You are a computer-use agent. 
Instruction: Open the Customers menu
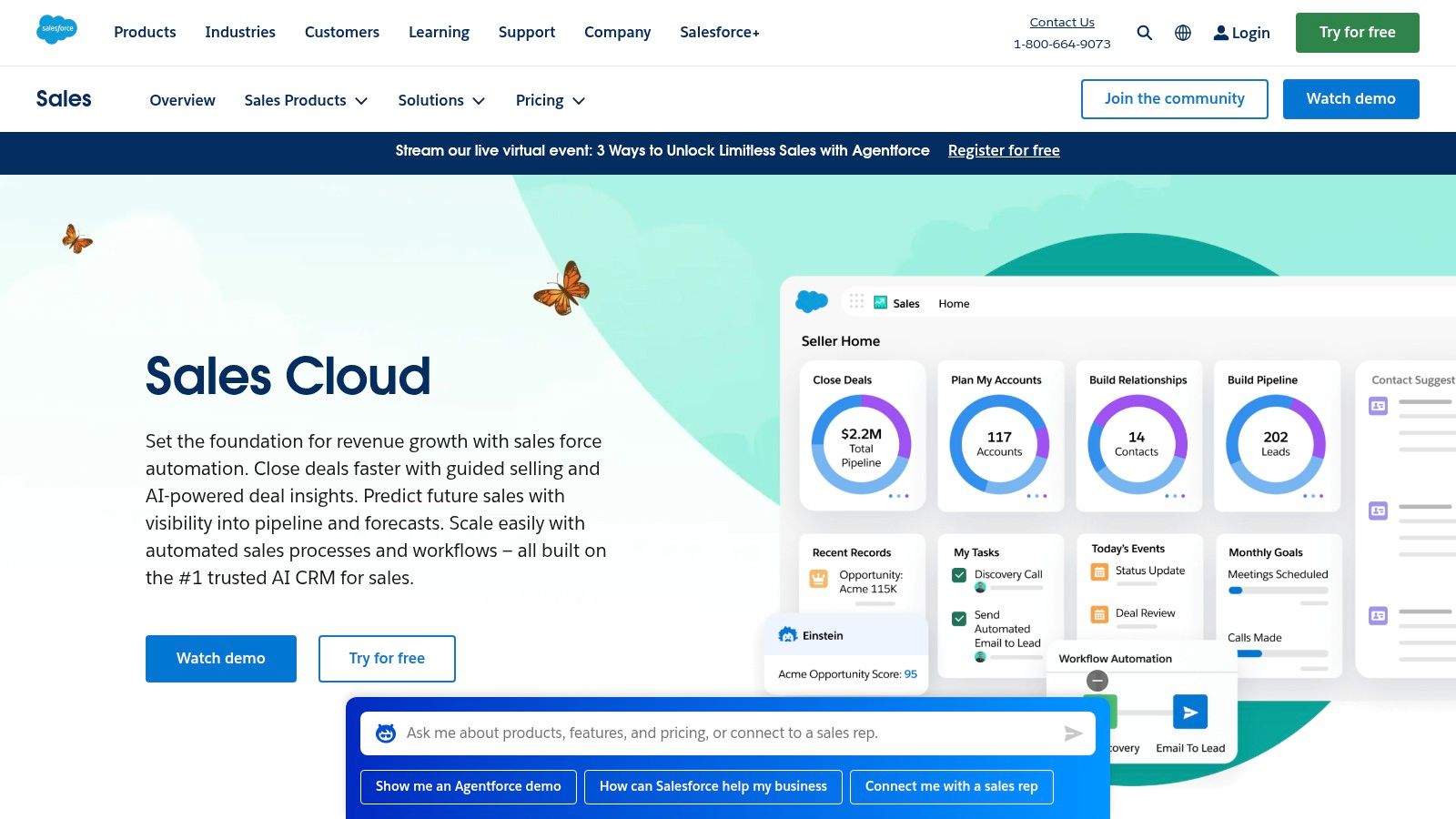tap(342, 32)
